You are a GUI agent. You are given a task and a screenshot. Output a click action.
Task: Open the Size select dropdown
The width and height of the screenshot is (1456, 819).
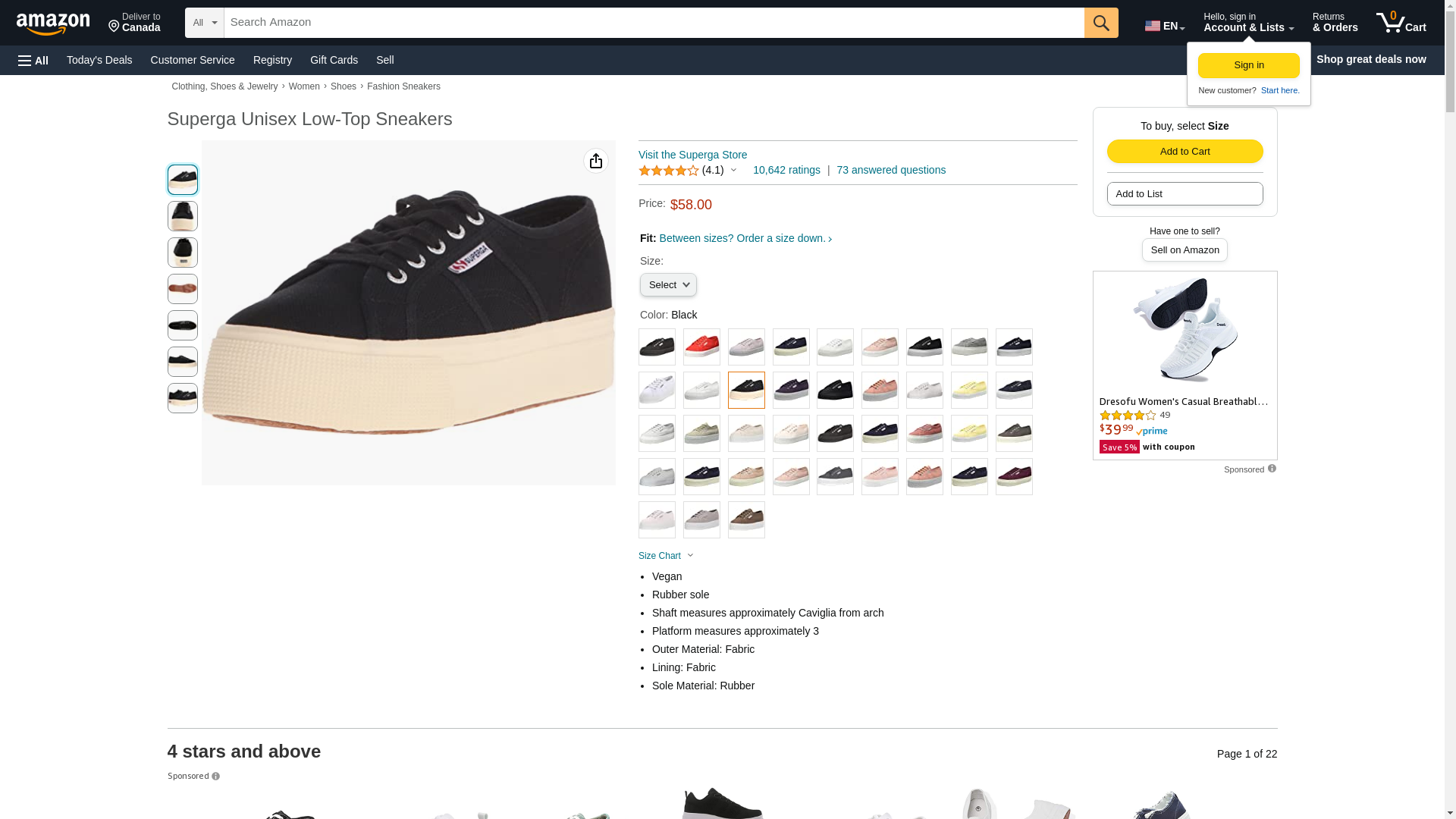[x=668, y=285]
